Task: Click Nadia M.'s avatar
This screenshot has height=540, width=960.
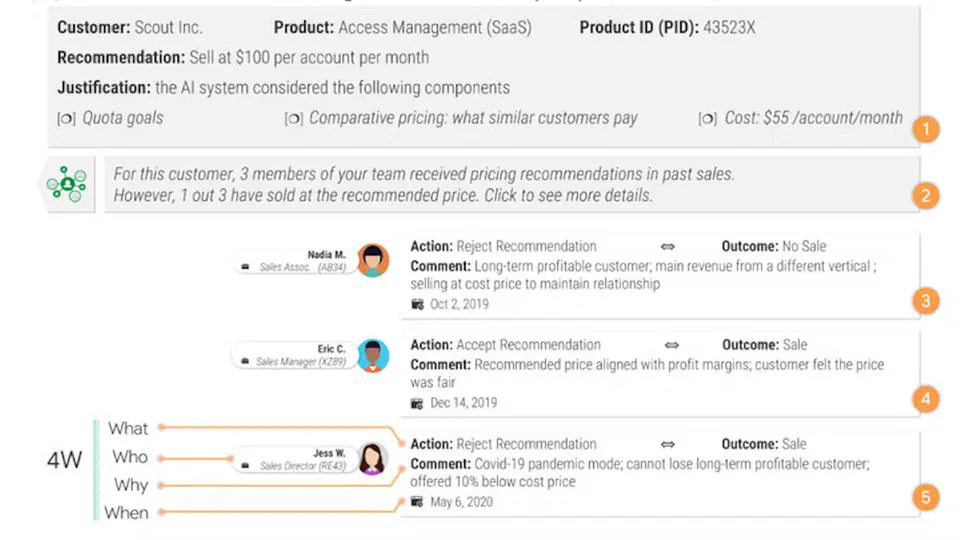Action: pos(372,260)
